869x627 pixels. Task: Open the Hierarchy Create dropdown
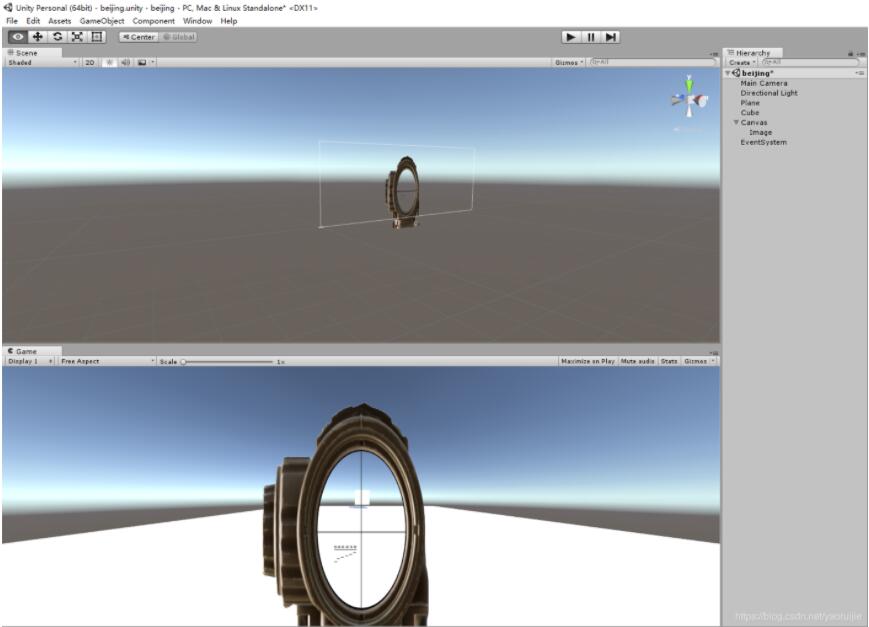tap(742, 63)
